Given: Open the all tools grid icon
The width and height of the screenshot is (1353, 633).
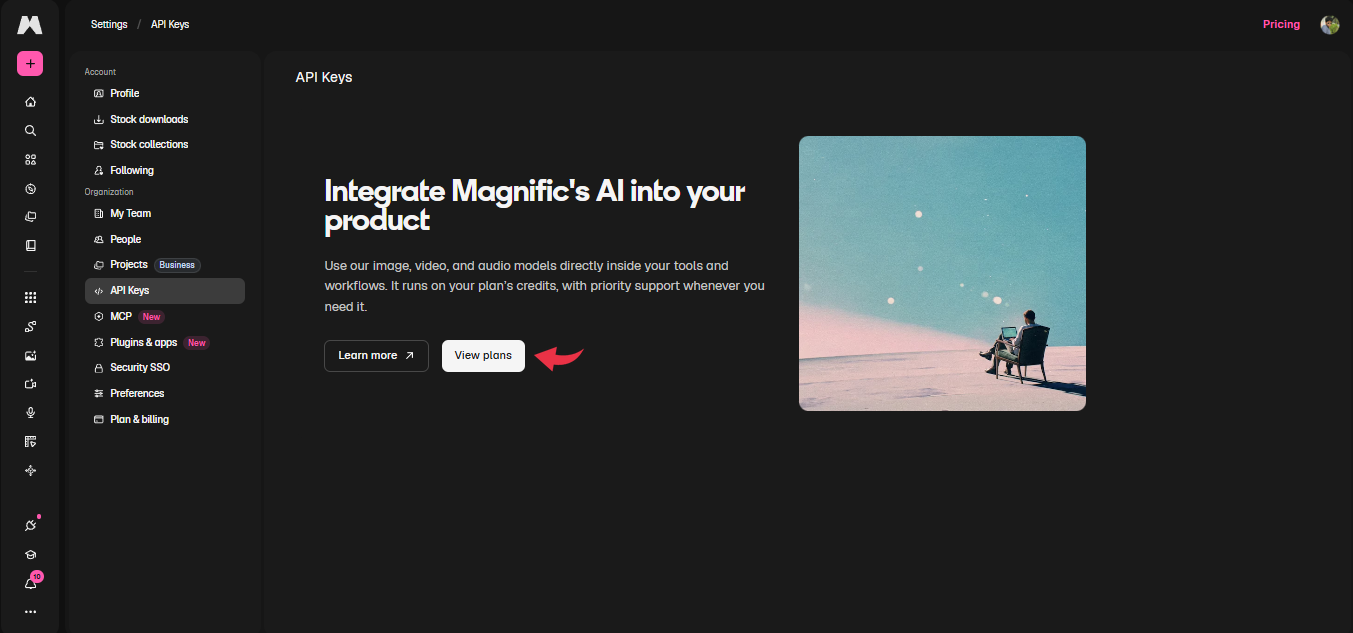Looking at the screenshot, I should coord(30,297).
